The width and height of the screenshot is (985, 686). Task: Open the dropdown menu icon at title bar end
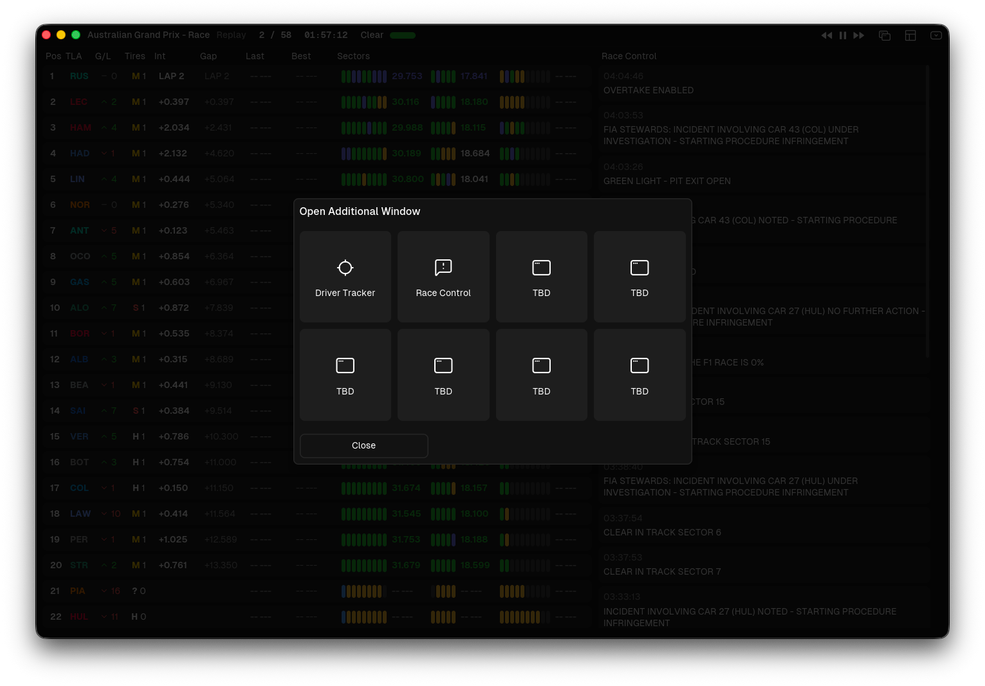[x=936, y=35]
